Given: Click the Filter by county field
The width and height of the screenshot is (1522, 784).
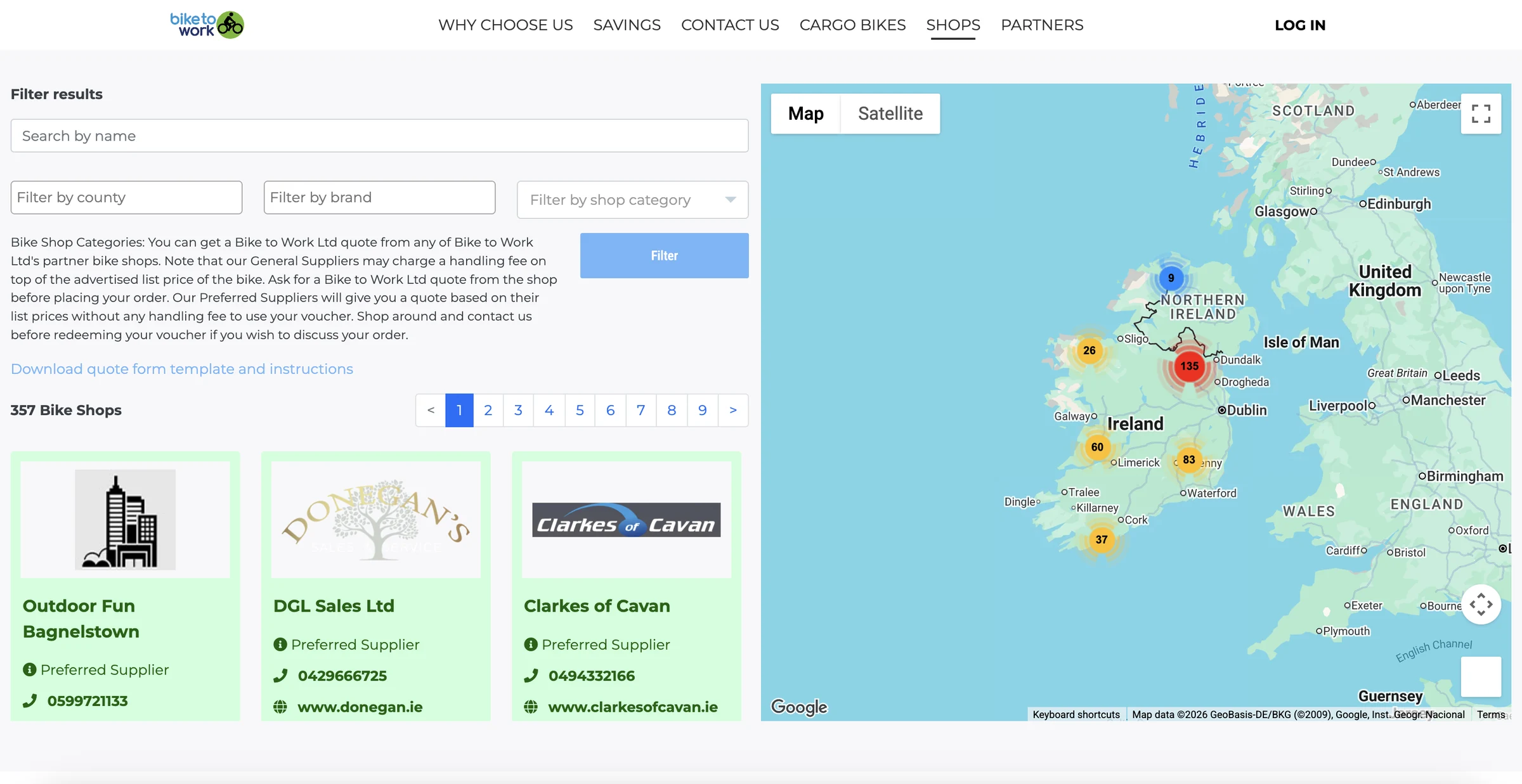Looking at the screenshot, I should tap(126, 197).
